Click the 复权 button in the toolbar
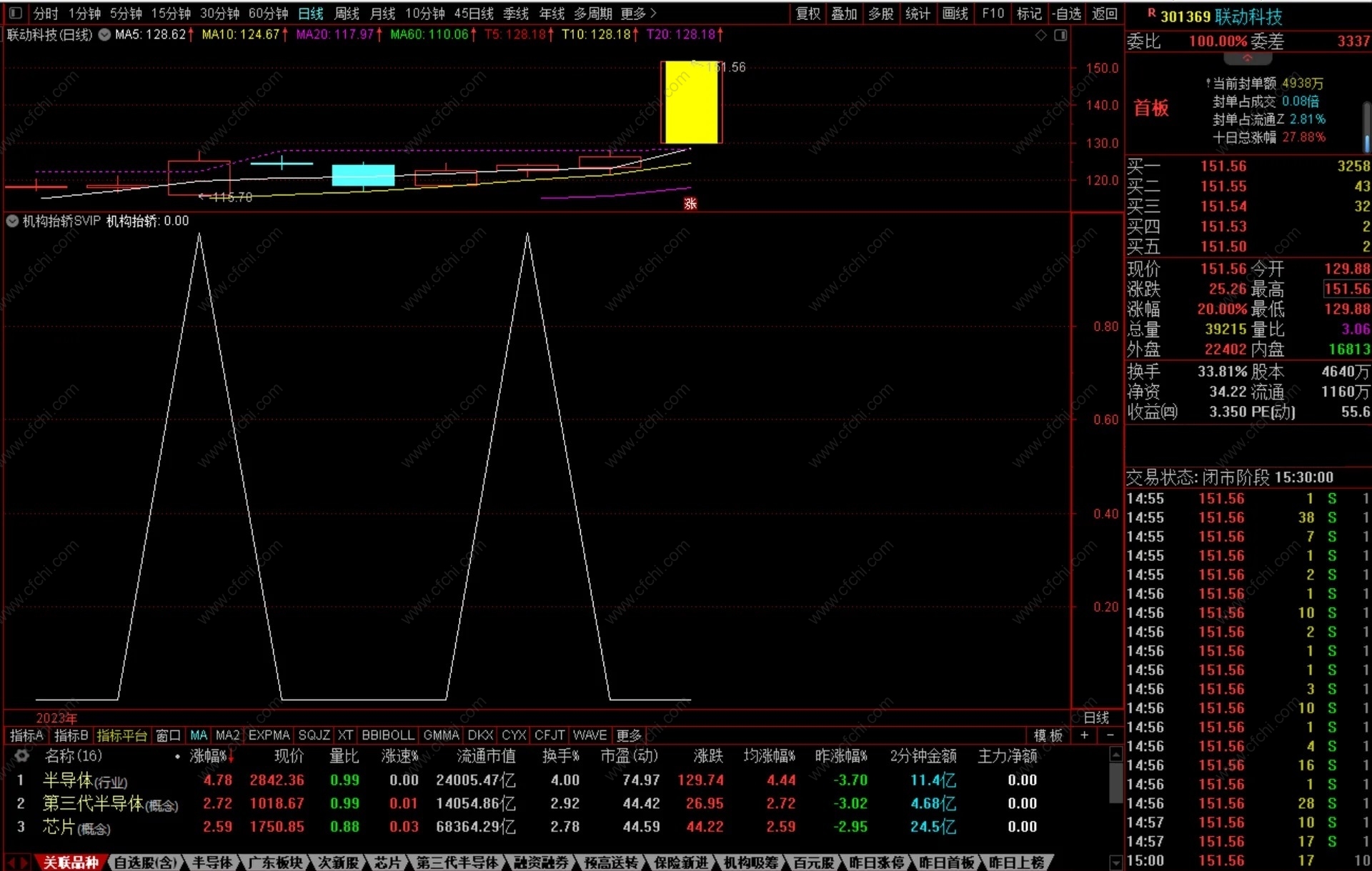The height and width of the screenshot is (871, 1372). tap(808, 13)
